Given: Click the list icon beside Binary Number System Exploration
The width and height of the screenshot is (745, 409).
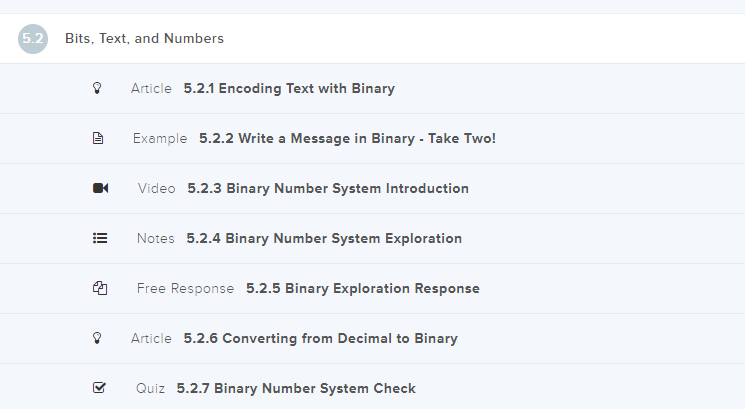Looking at the screenshot, I should coord(100,238).
